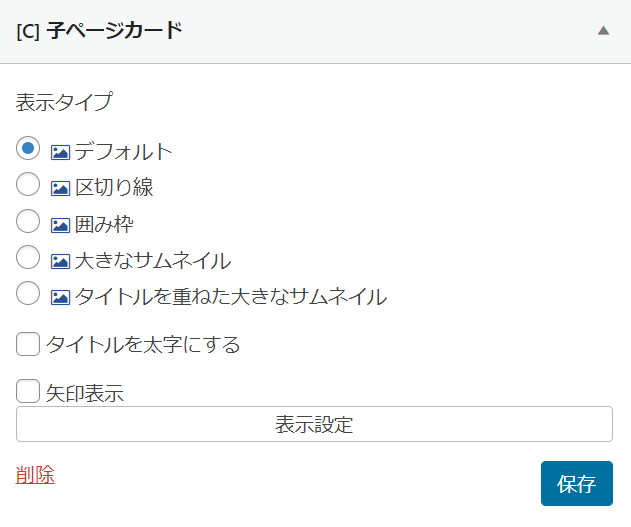Select the デフォルト radio button
Viewport: 631px width, 527px height.
[x=28, y=148]
